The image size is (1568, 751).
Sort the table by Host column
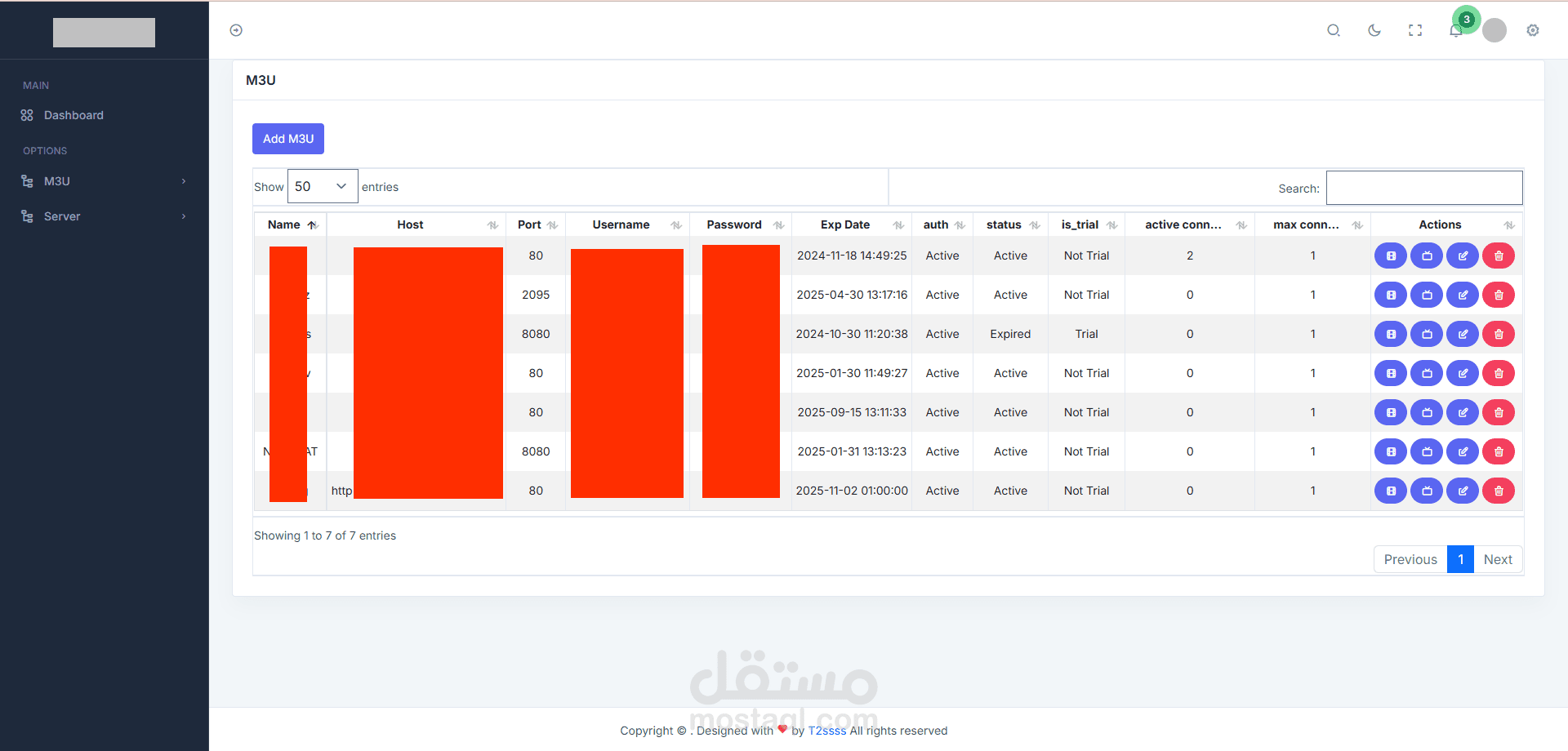pos(416,224)
